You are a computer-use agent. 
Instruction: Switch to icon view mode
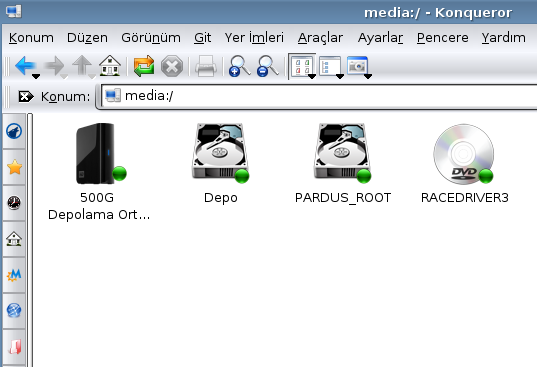click(x=300, y=65)
